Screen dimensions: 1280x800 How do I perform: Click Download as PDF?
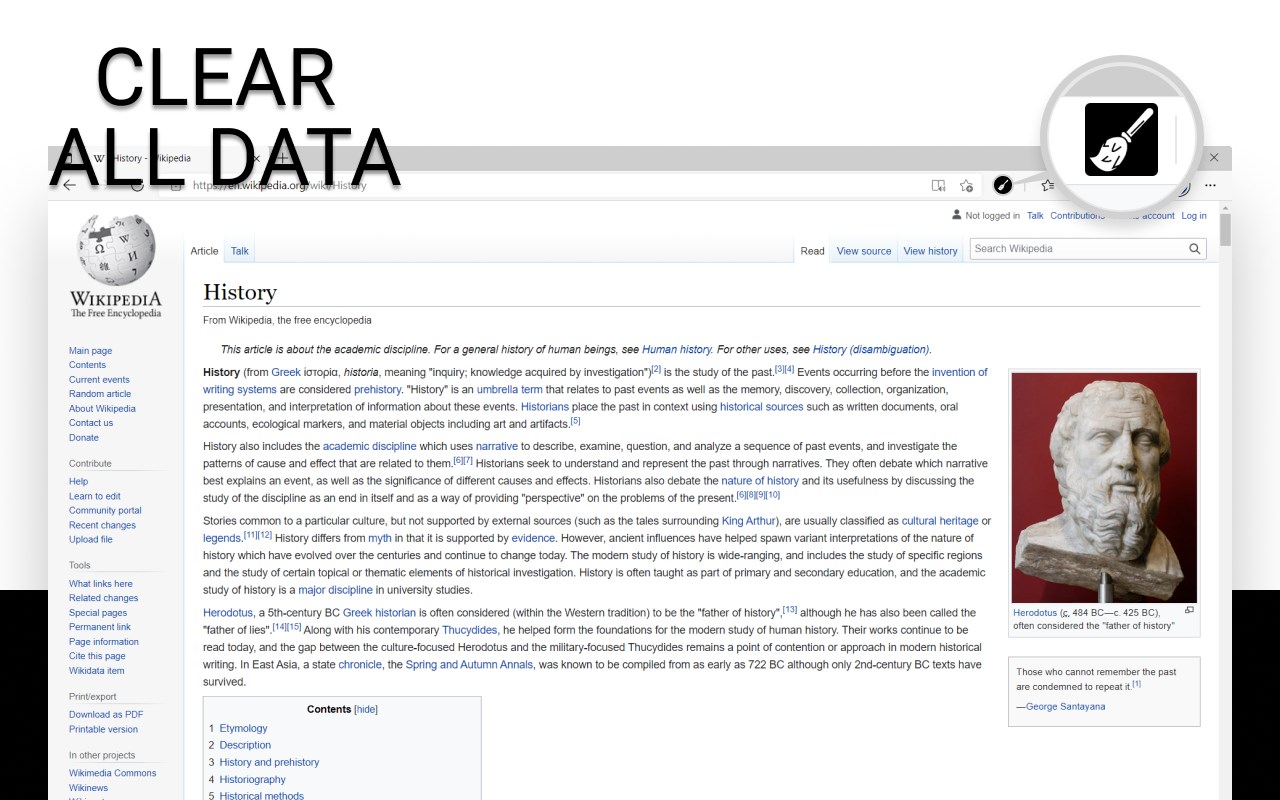tap(106, 715)
